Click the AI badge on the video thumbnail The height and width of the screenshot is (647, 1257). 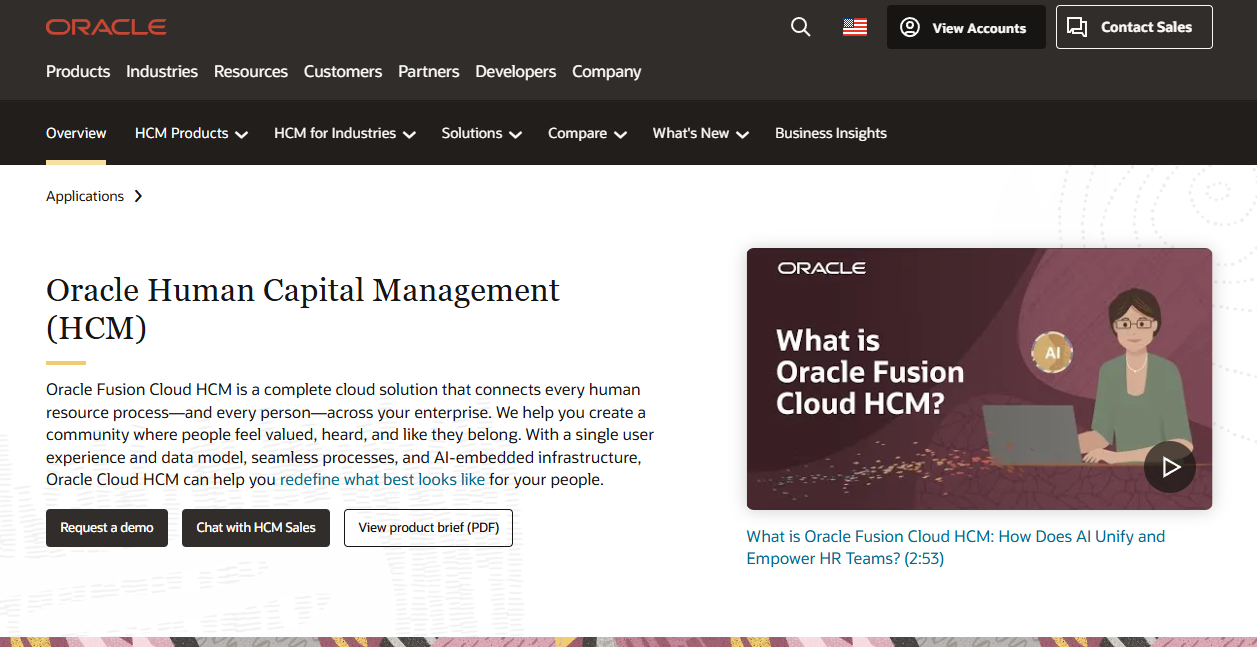point(1051,352)
